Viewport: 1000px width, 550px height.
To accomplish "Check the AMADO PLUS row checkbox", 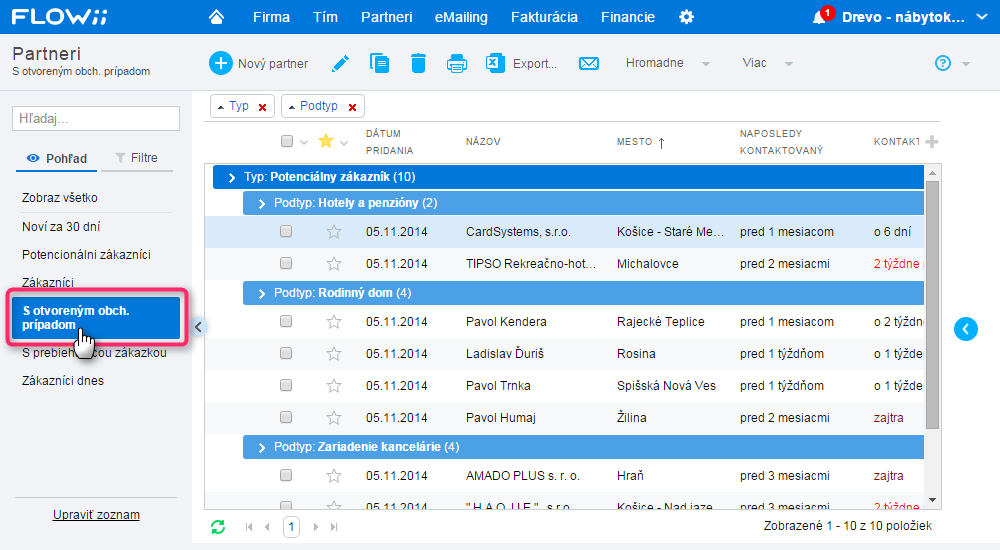I will pyautogui.click(x=286, y=475).
